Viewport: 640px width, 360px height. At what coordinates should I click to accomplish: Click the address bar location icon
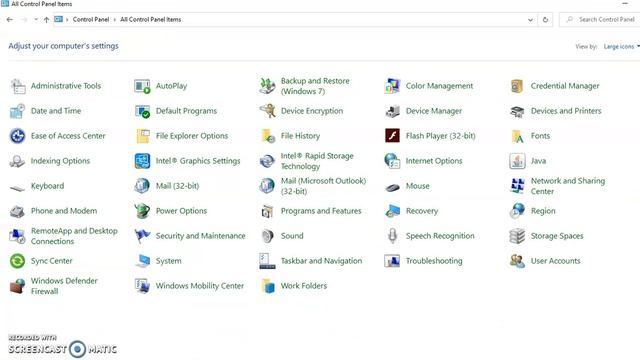(x=59, y=19)
